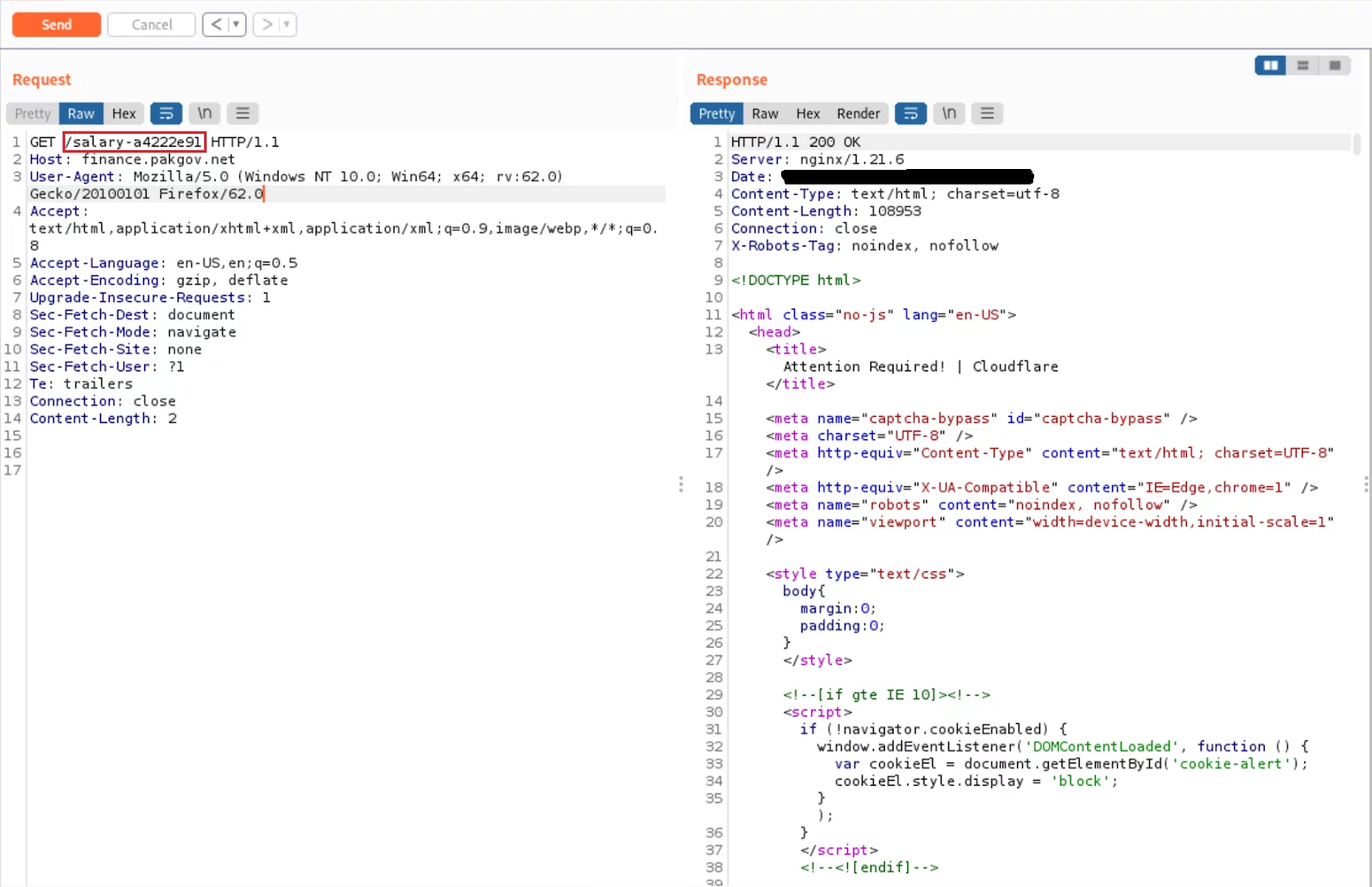Toggle word wrap in the Request editor

pos(166,113)
